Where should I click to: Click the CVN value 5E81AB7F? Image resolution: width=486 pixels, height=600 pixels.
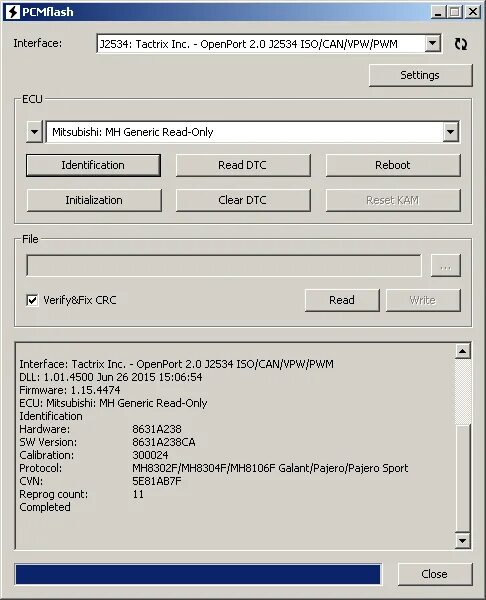pyautogui.click(x=157, y=481)
